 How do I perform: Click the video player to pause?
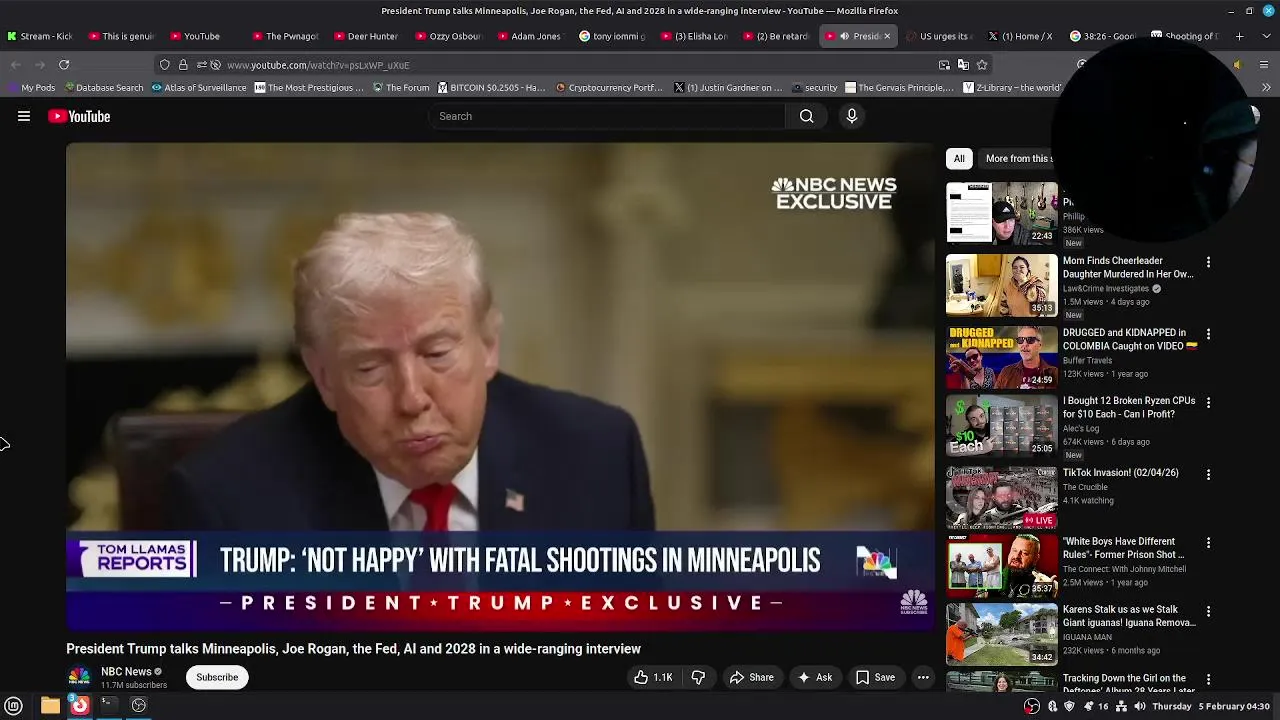[x=500, y=387]
